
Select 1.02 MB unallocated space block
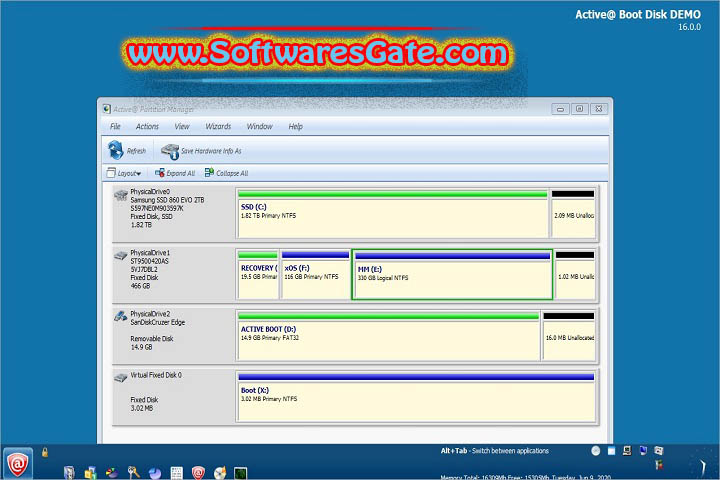575,274
